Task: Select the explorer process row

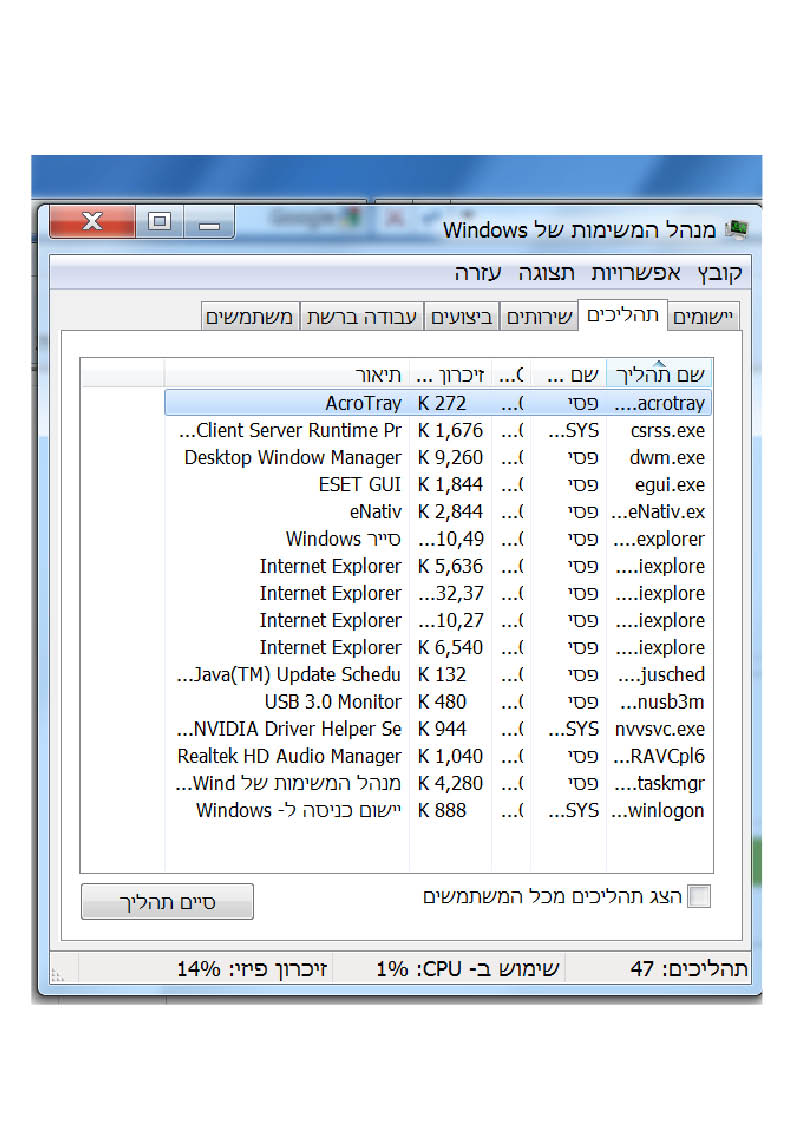Action: [x=438, y=539]
